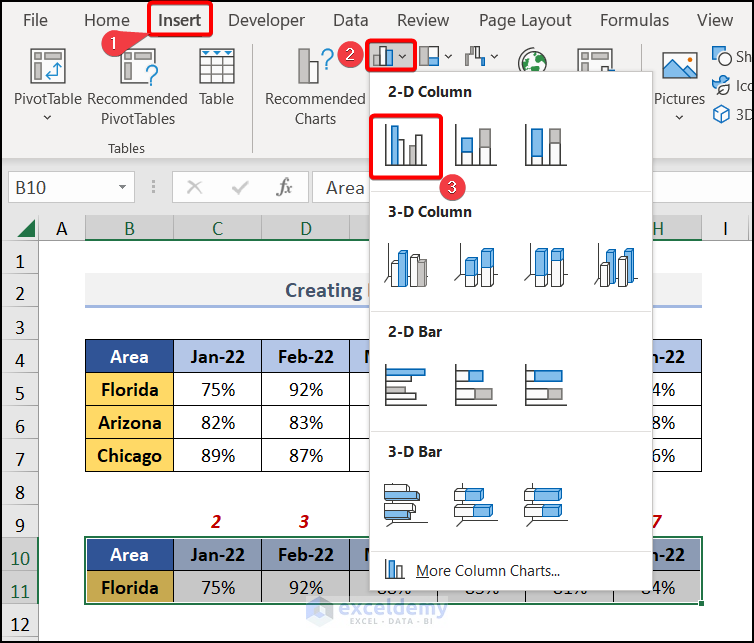The image size is (754, 643).
Task: Click the Area header in row 10
Action: (x=129, y=555)
